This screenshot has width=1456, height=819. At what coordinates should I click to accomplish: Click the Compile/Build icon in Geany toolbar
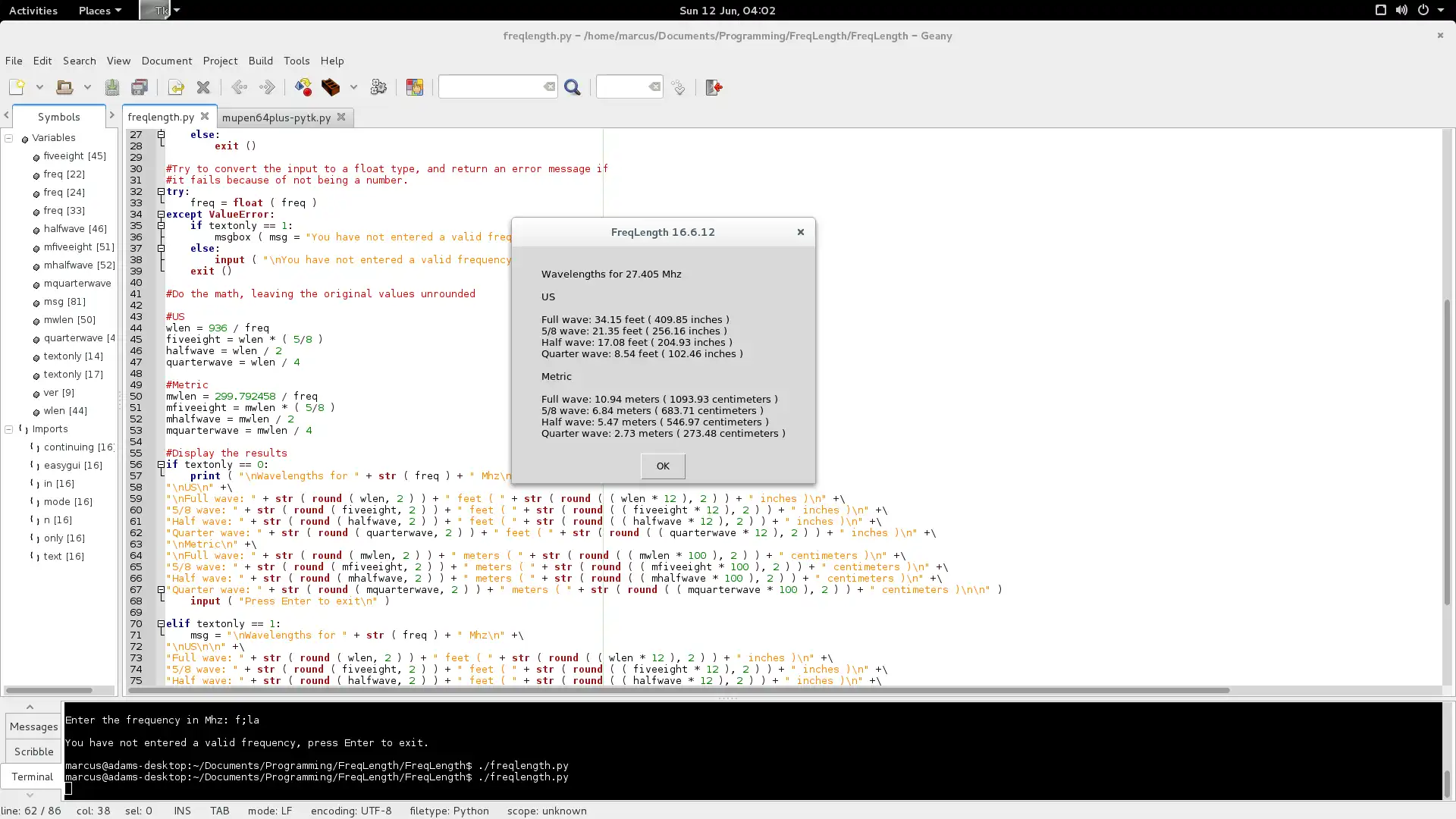(x=331, y=87)
